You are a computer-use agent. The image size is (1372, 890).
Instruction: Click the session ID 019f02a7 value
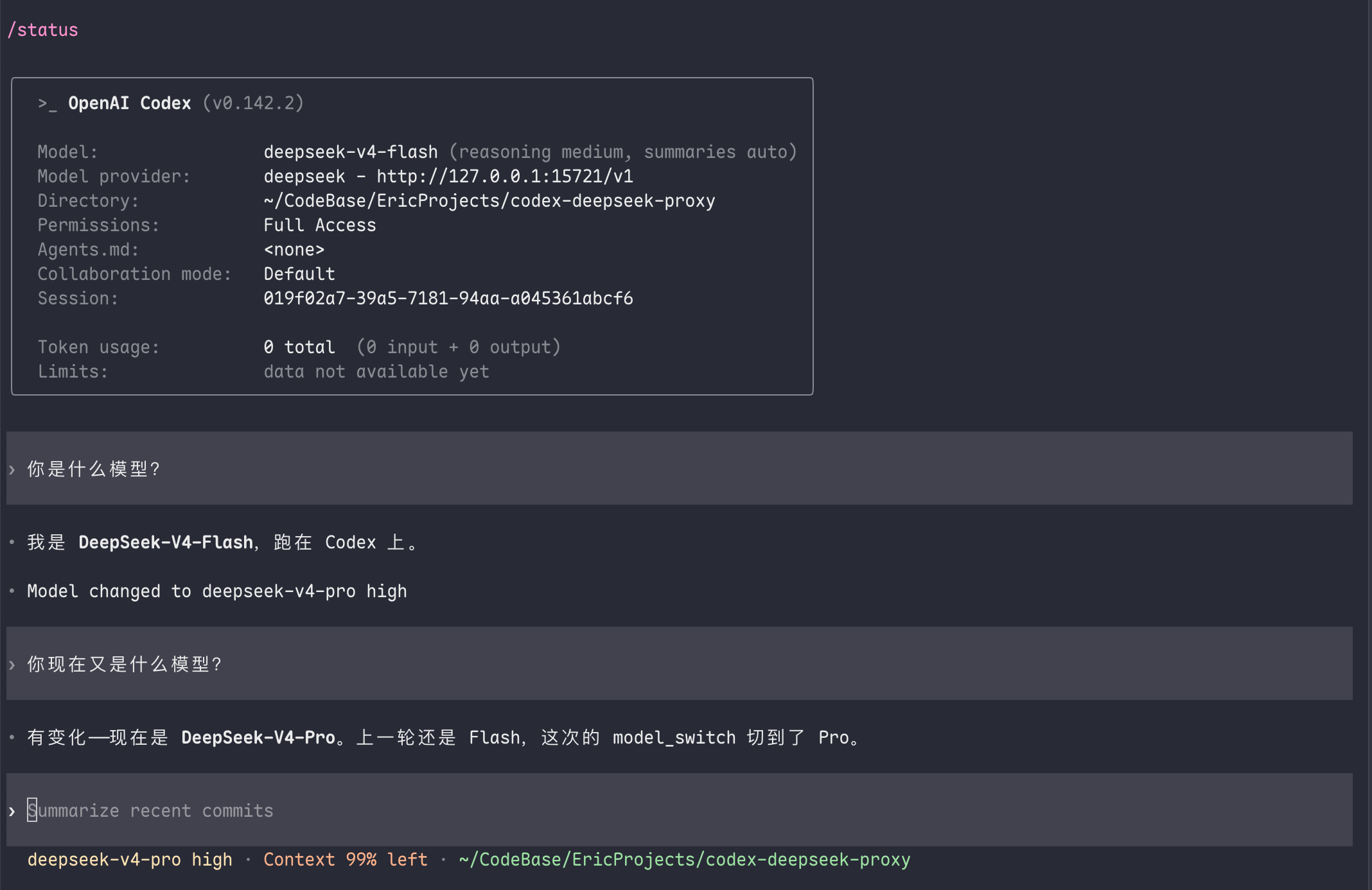pos(448,298)
